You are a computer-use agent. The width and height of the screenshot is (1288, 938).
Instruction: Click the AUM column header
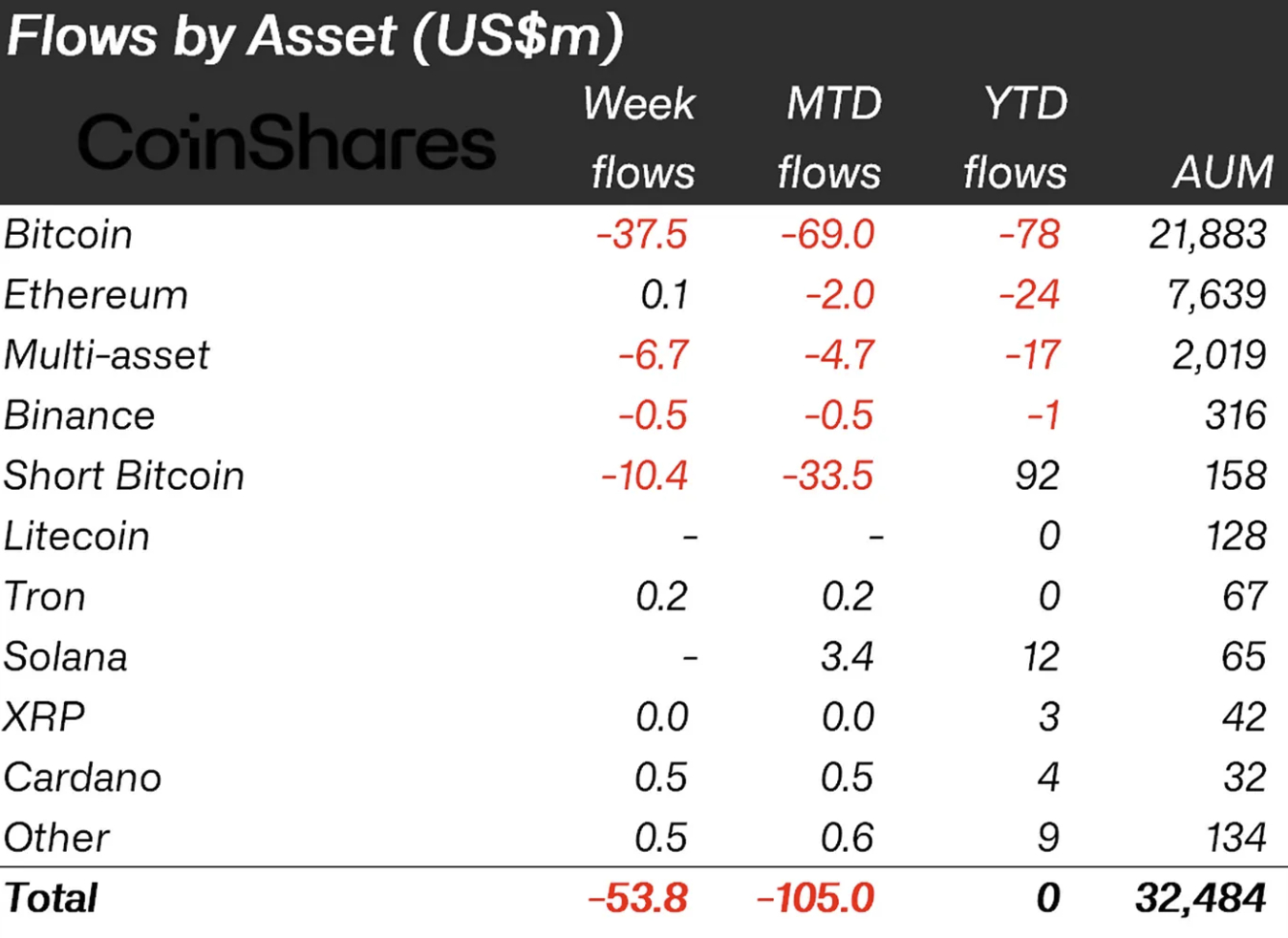(x=1223, y=173)
